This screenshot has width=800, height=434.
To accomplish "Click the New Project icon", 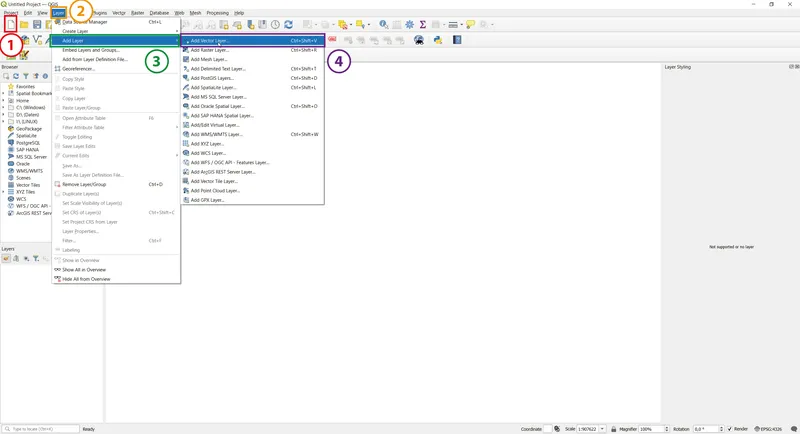I will point(11,24).
